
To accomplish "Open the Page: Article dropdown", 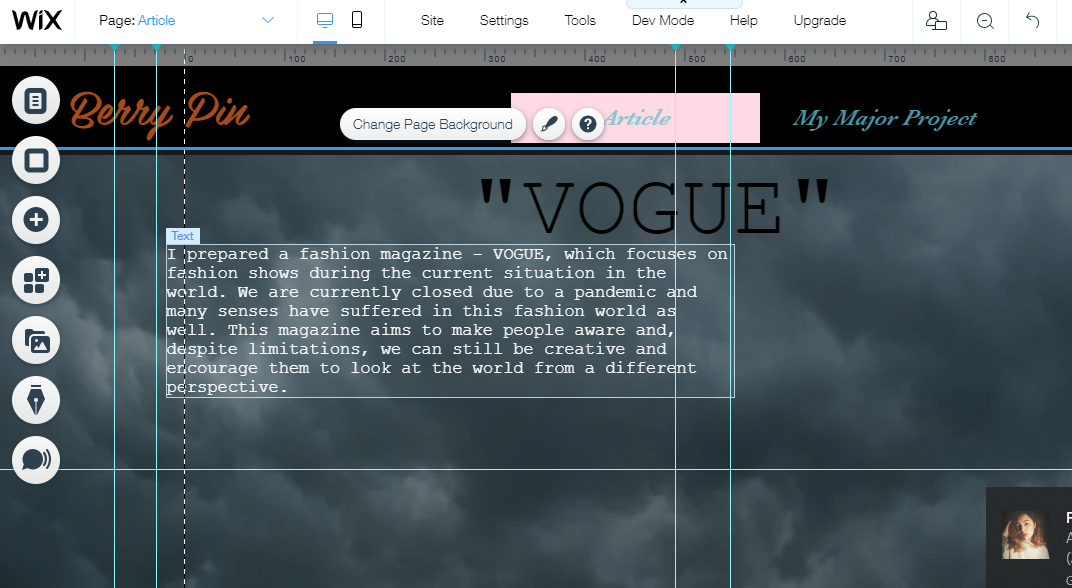I will pyautogui.click(x=186, y=21).
